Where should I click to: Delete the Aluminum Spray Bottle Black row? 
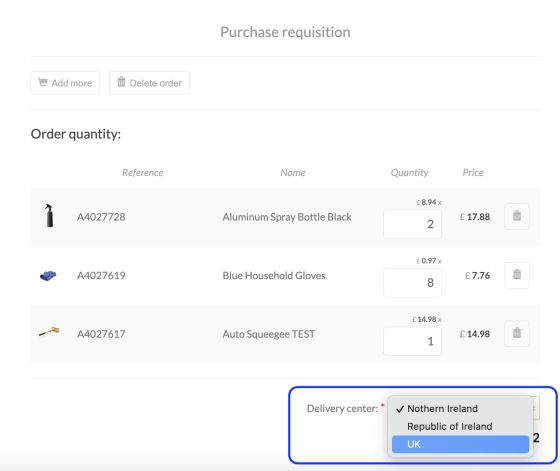tap(516, 216)
